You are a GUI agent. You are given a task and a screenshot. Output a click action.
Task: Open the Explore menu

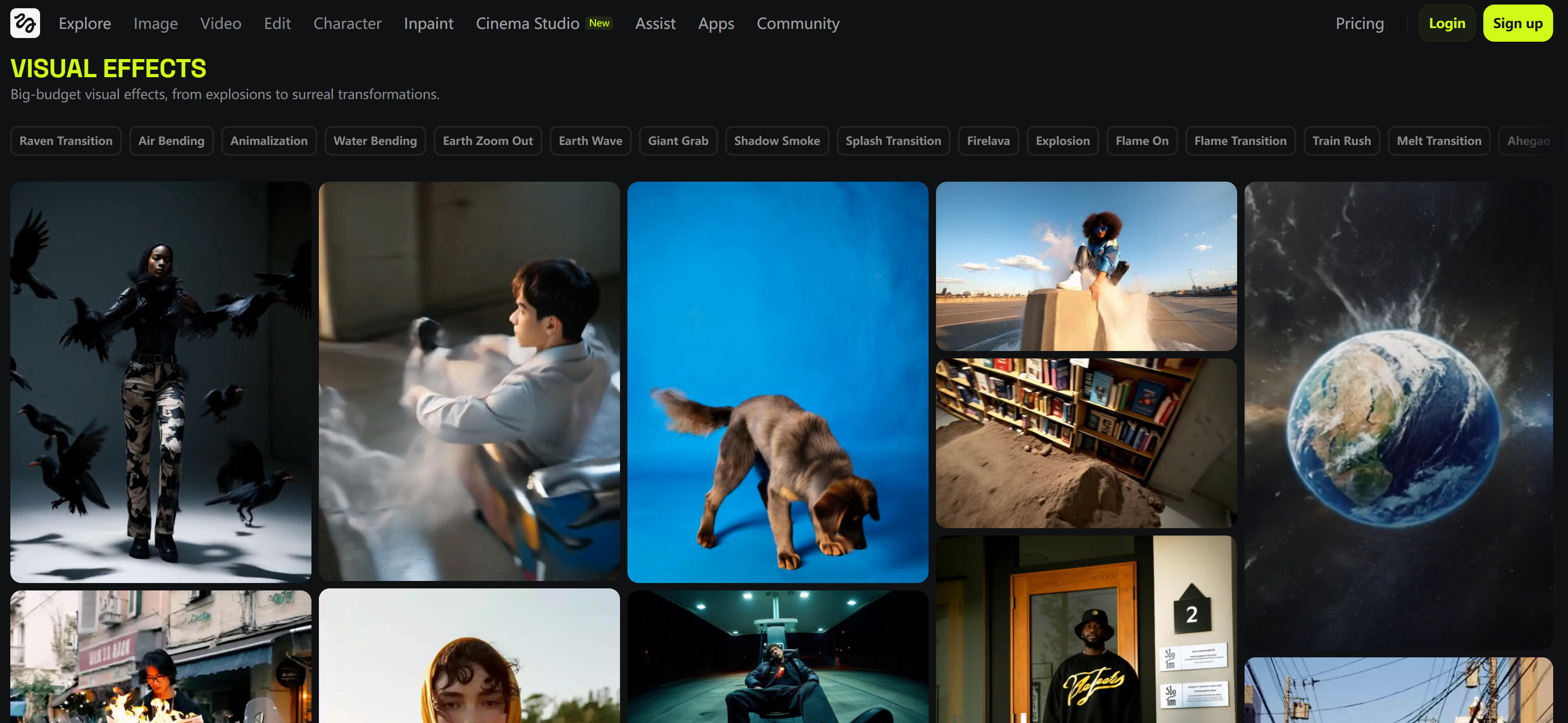[85, 23]
